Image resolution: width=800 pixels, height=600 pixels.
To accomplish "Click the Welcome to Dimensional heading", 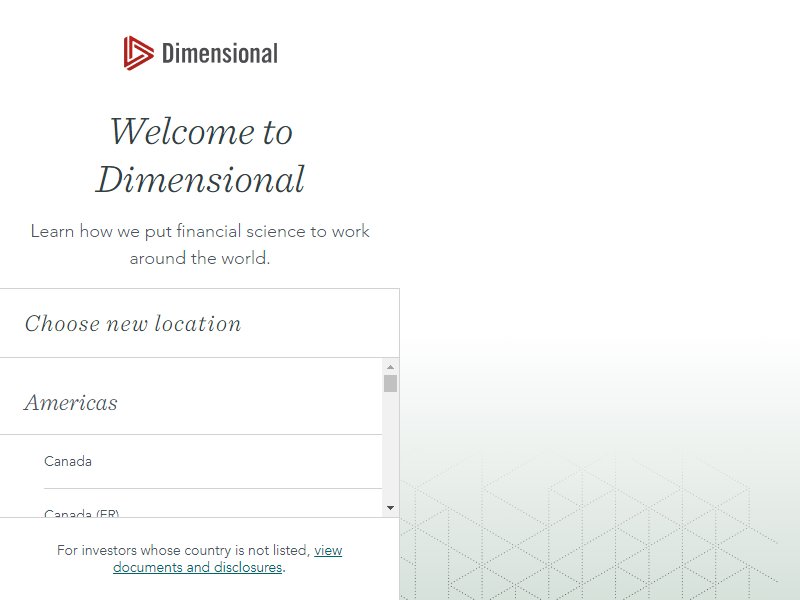I will pyautogui.click(x=201, y=155).
